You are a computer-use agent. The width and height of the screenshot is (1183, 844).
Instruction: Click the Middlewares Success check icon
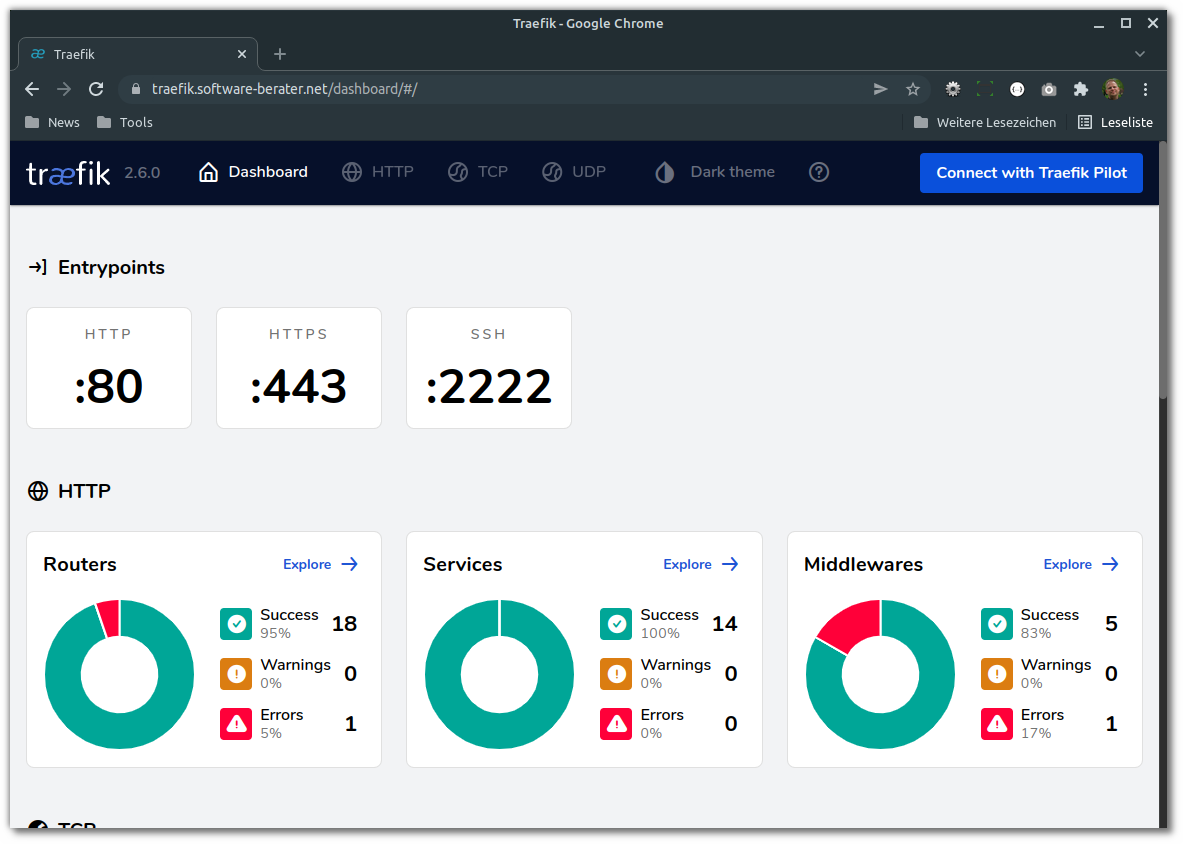coord(997,624)
